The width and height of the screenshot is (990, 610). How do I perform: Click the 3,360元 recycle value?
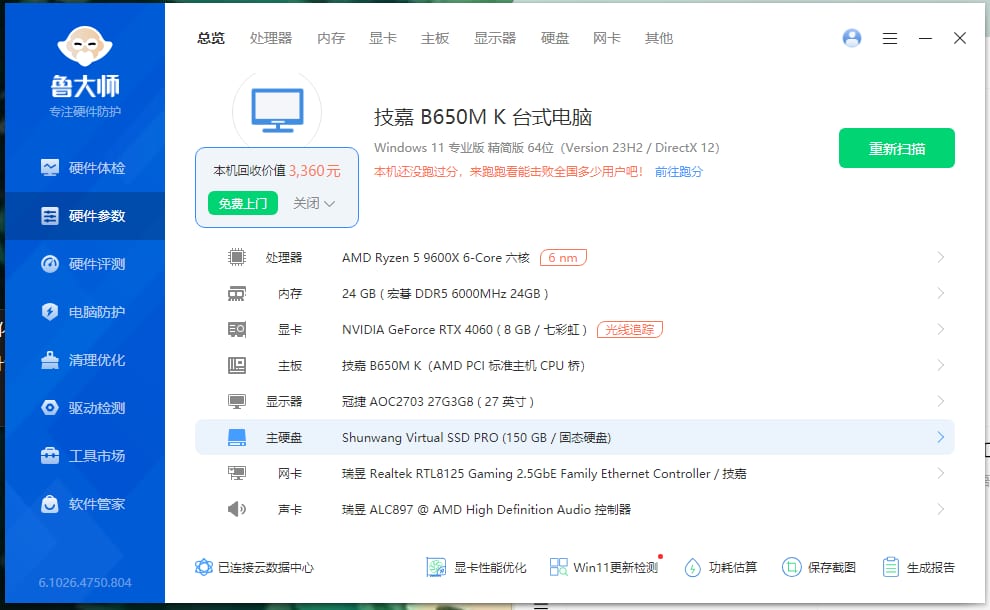click(314, 170)
